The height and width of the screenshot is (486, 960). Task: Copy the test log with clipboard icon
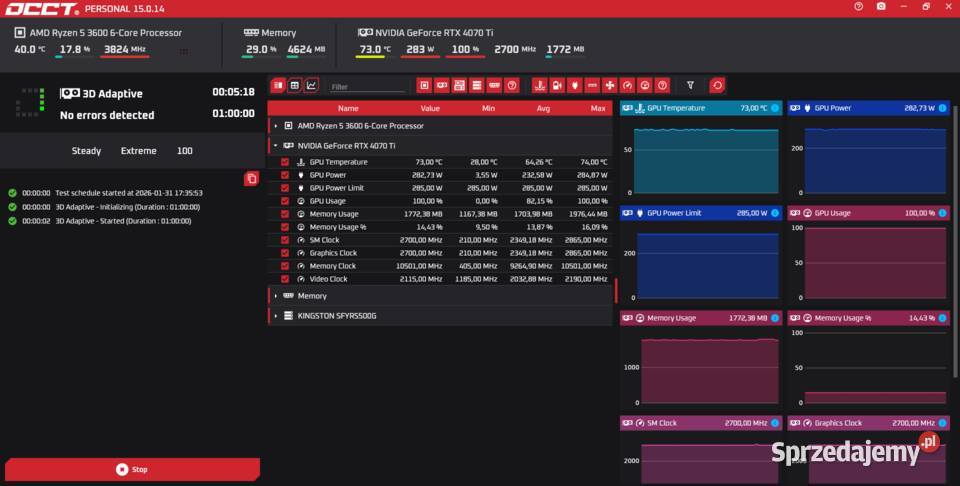tap(252, 178)
